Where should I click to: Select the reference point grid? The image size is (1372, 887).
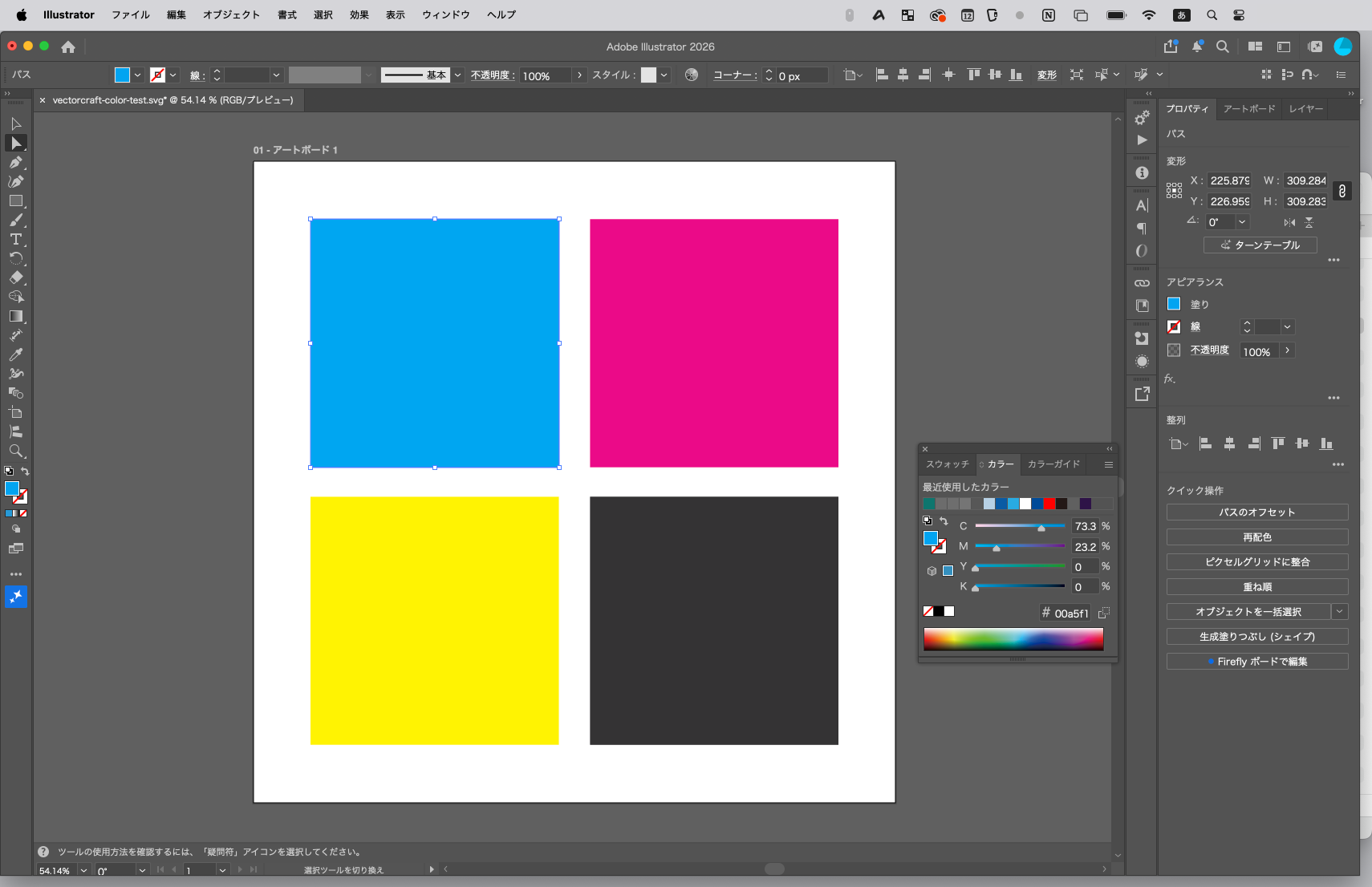[x=1174, y=191]
